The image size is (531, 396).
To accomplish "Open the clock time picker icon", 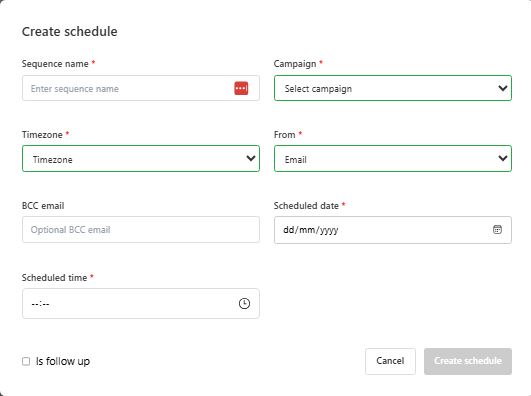I will click(x=244, y=303).
